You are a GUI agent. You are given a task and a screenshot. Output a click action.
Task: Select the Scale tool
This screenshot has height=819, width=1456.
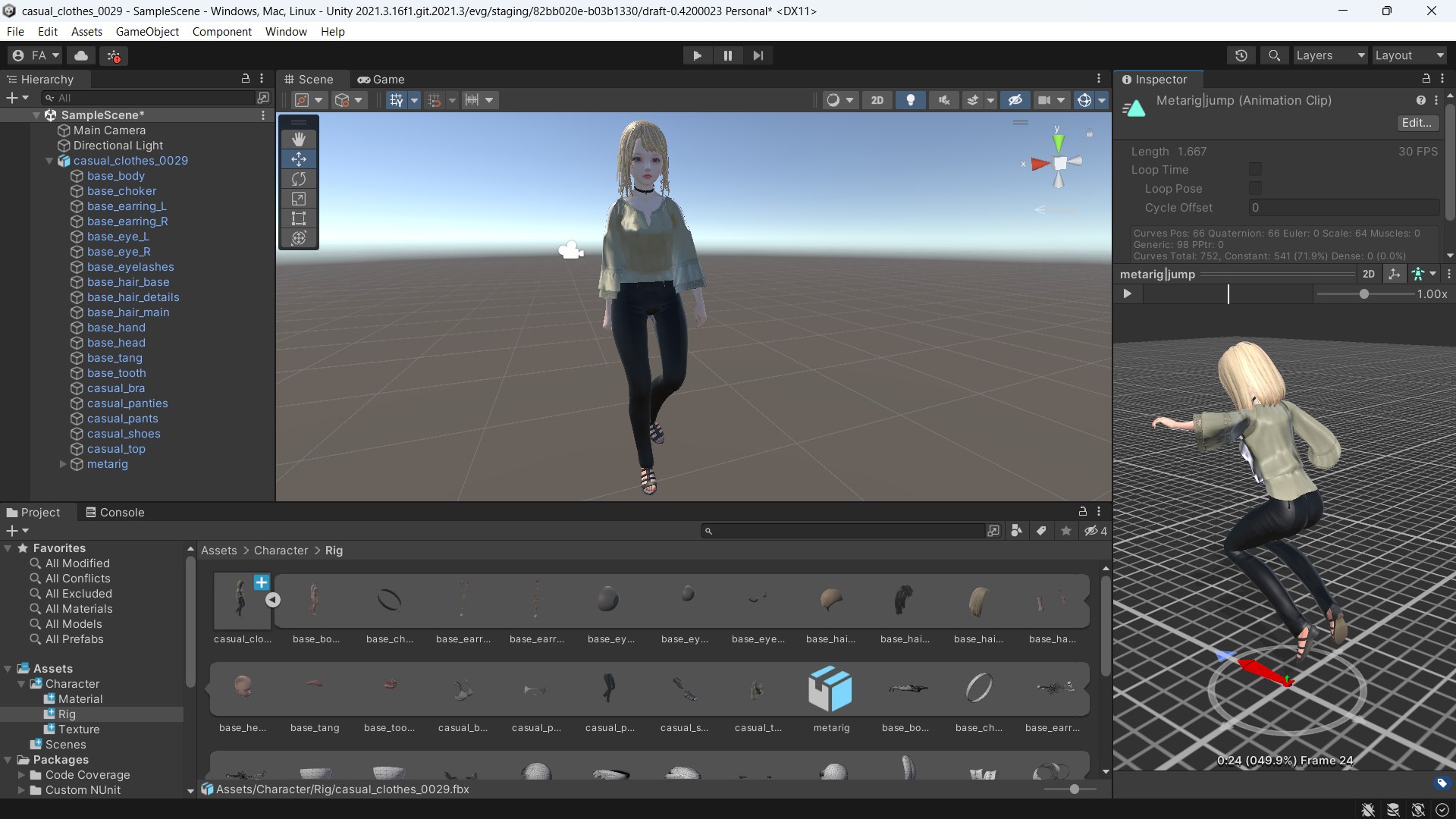coord(299,199)
